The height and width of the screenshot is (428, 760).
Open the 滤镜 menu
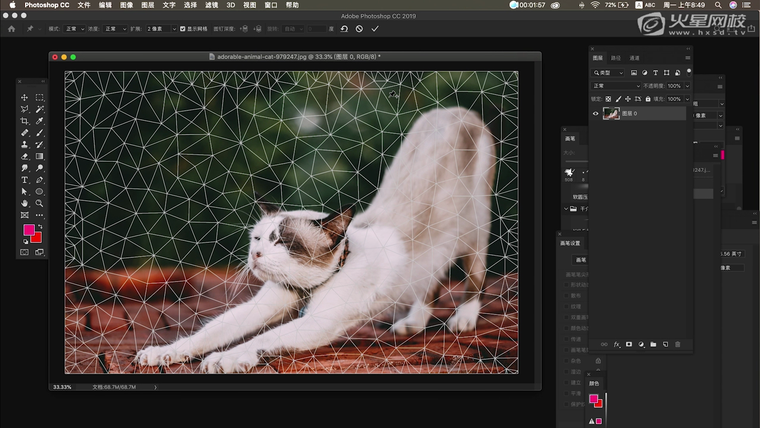211,5
